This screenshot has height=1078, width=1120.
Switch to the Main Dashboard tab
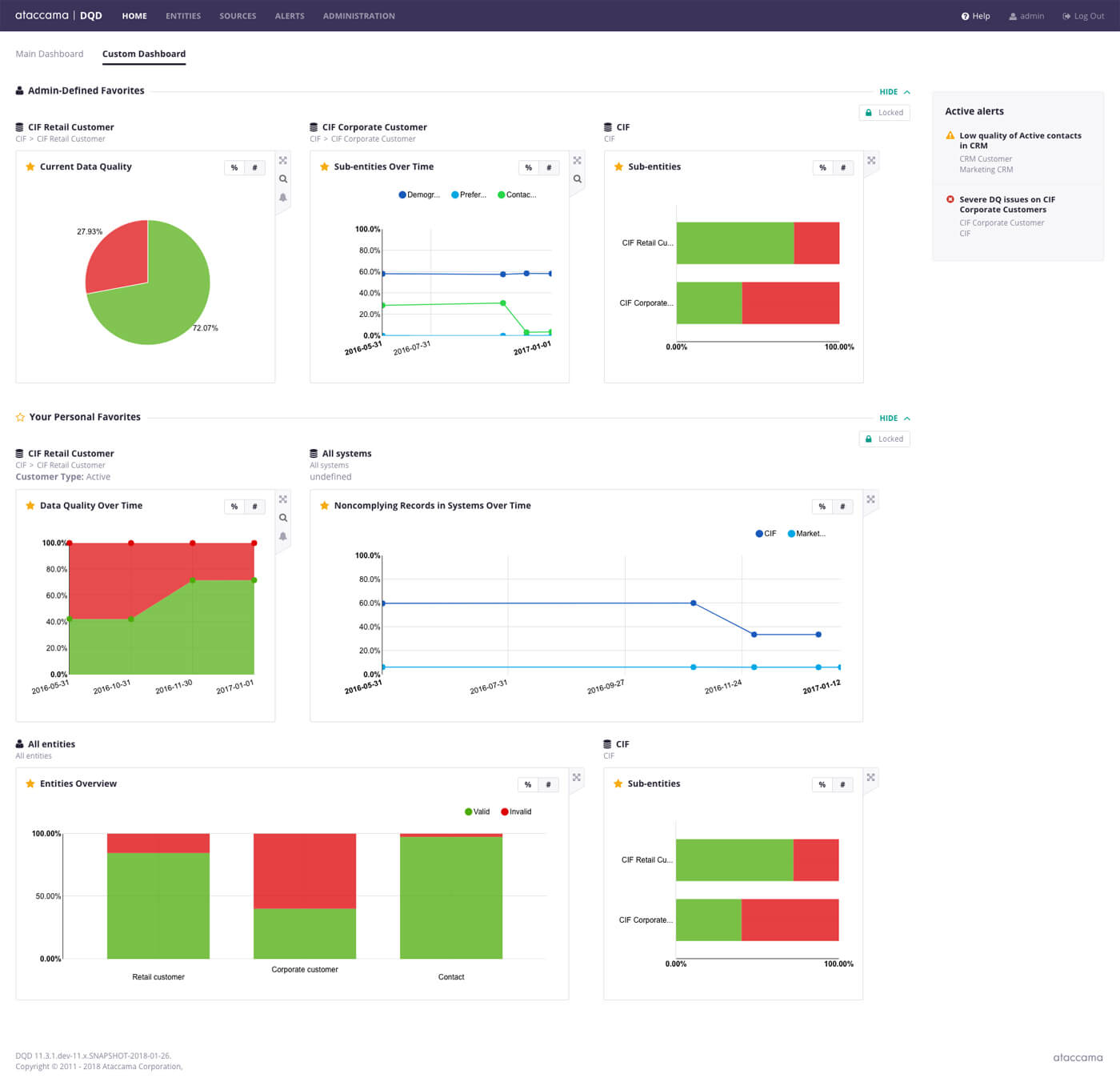tap(50, 54)
